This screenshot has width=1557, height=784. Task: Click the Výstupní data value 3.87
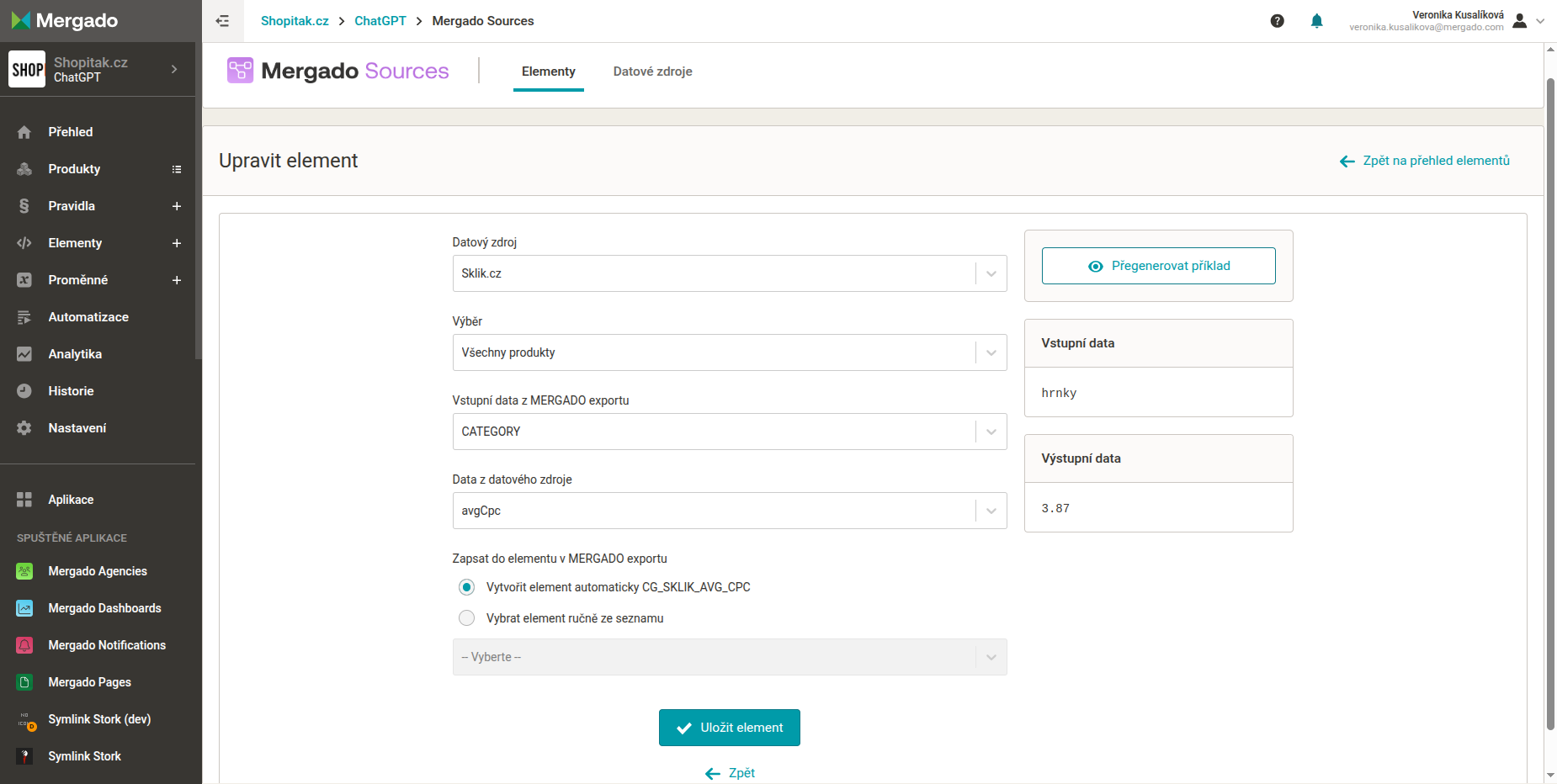1055,508
